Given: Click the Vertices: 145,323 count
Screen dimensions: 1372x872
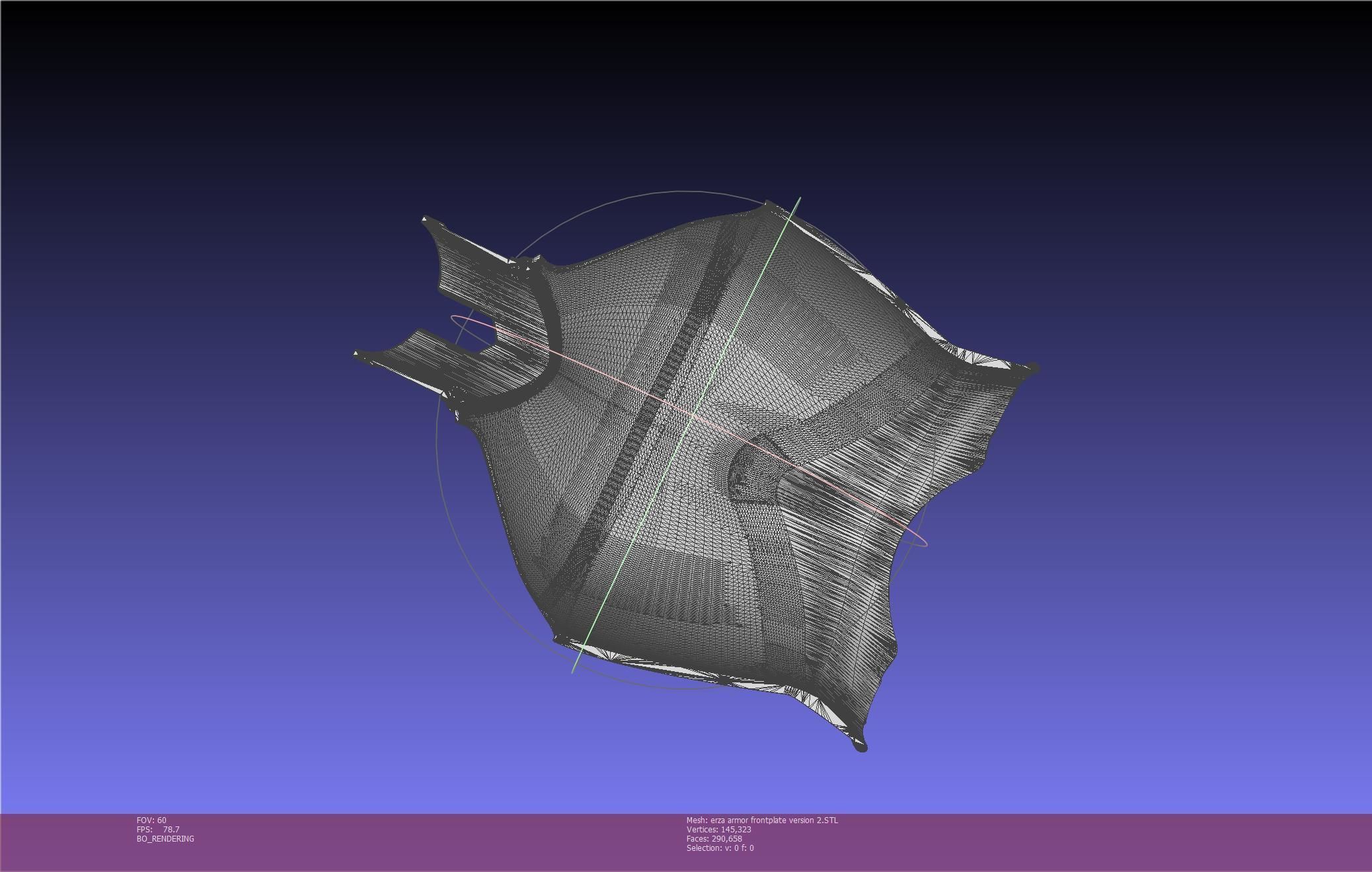Looking at the screenshot, I should [x=718, y=830].
